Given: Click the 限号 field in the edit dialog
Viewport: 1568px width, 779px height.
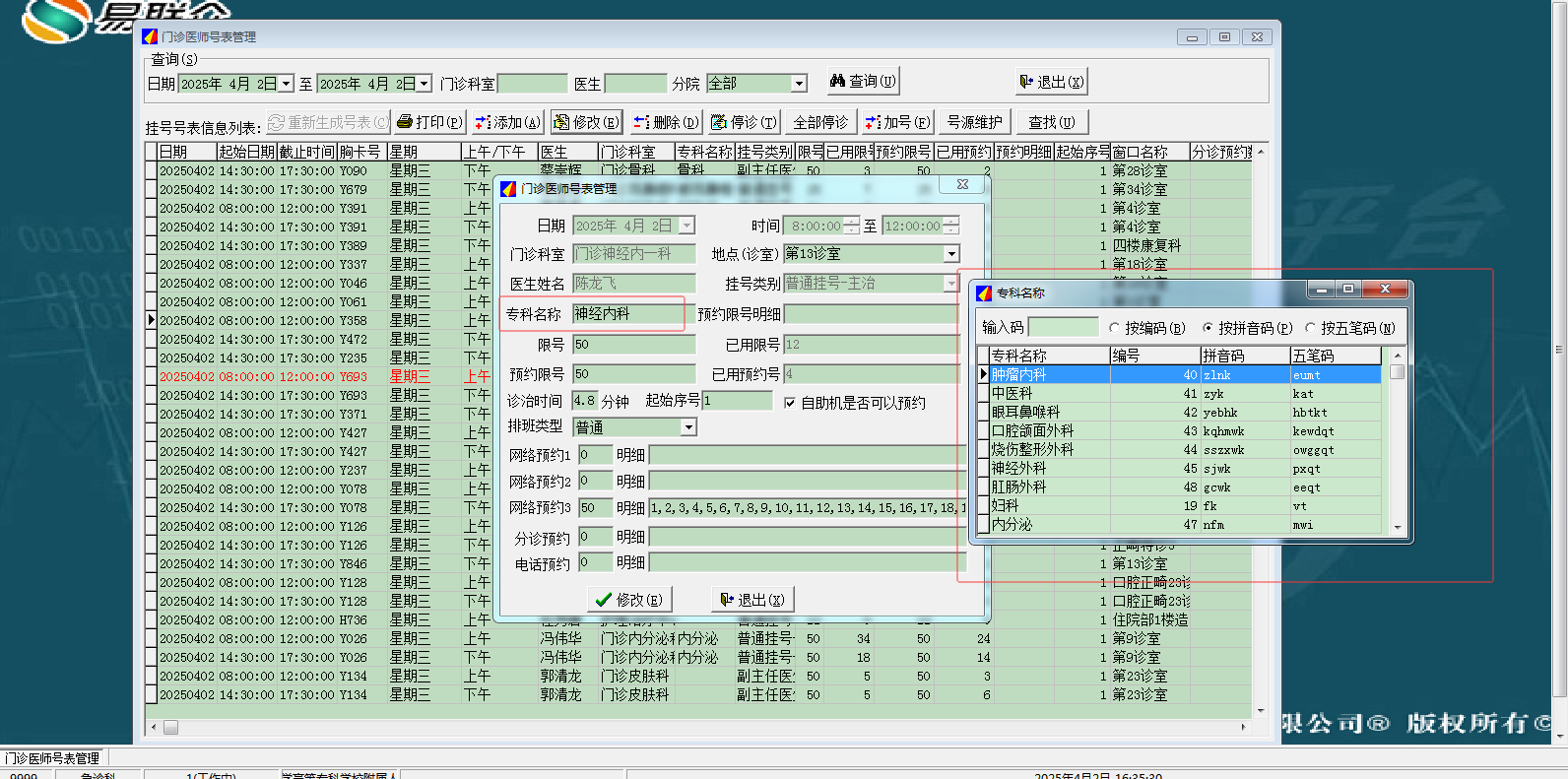Looking at the screenshot, I should pos(634,345).
